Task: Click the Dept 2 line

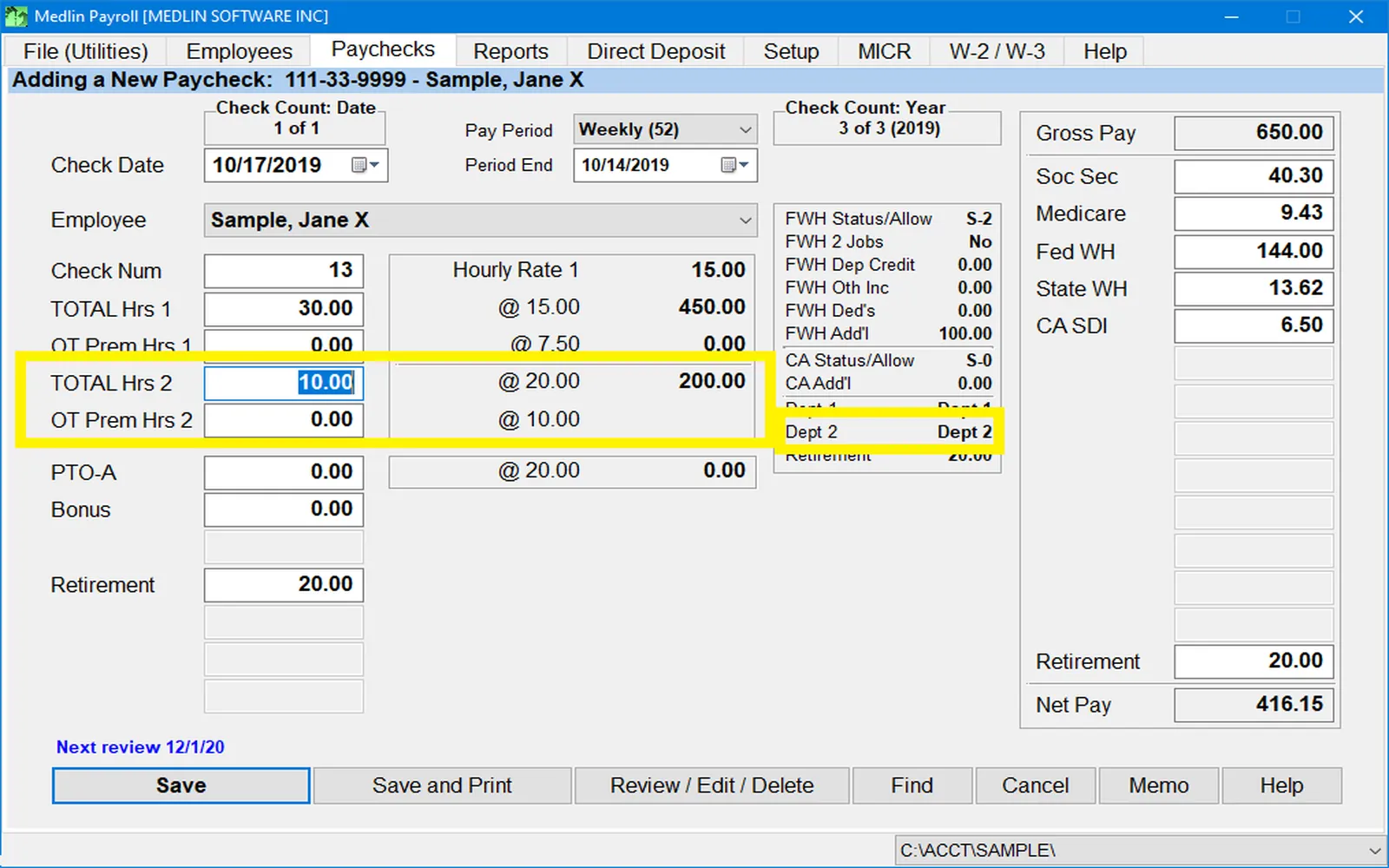Action: pyautogui.click(x=888, y=432)
